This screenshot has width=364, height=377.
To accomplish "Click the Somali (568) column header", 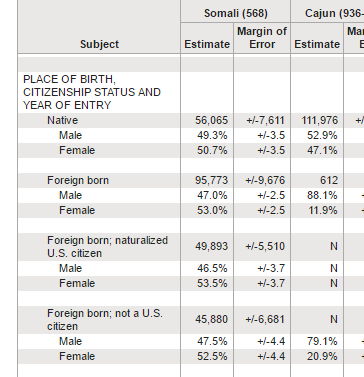I will [235, 13].
